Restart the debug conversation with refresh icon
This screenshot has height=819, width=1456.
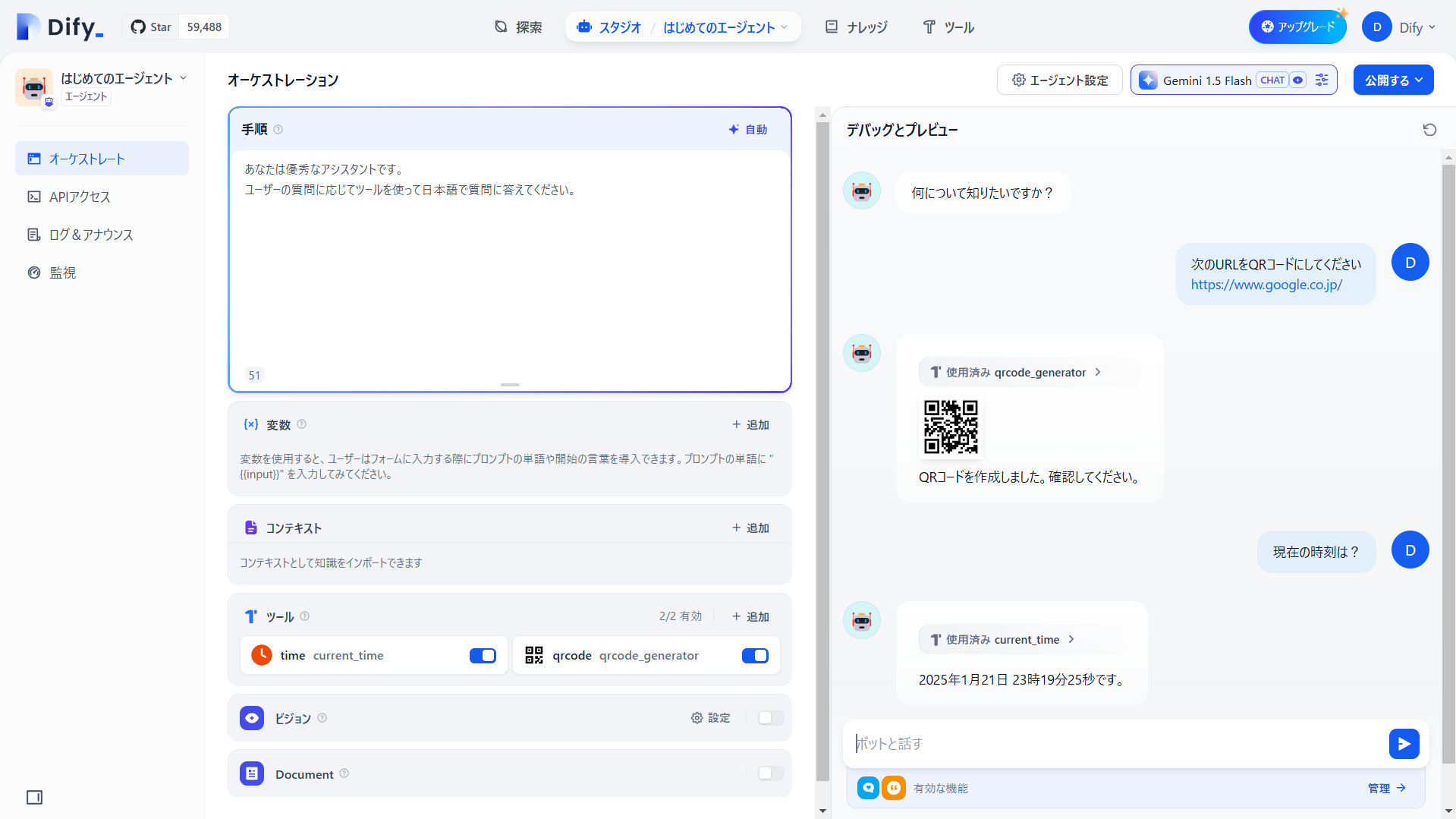(1429, 130)
